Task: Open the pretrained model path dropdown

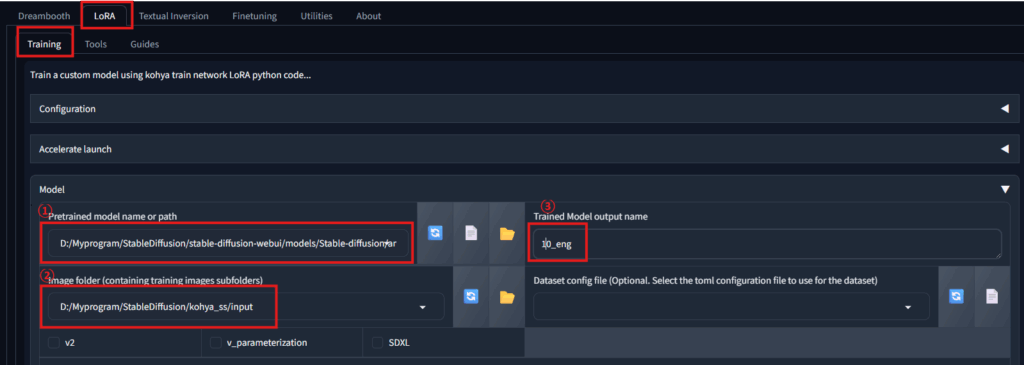Action: tap(387, 243)
